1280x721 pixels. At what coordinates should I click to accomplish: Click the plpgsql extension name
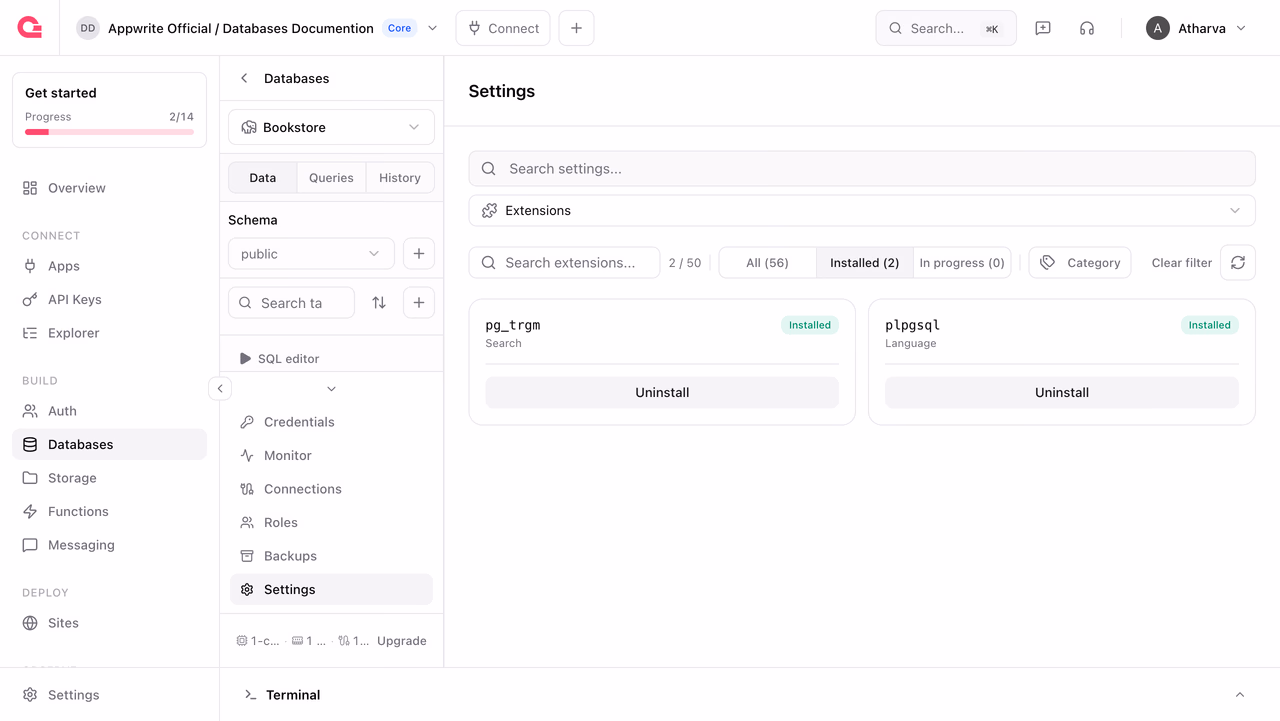pyautogui.click(x=912, y=325)
